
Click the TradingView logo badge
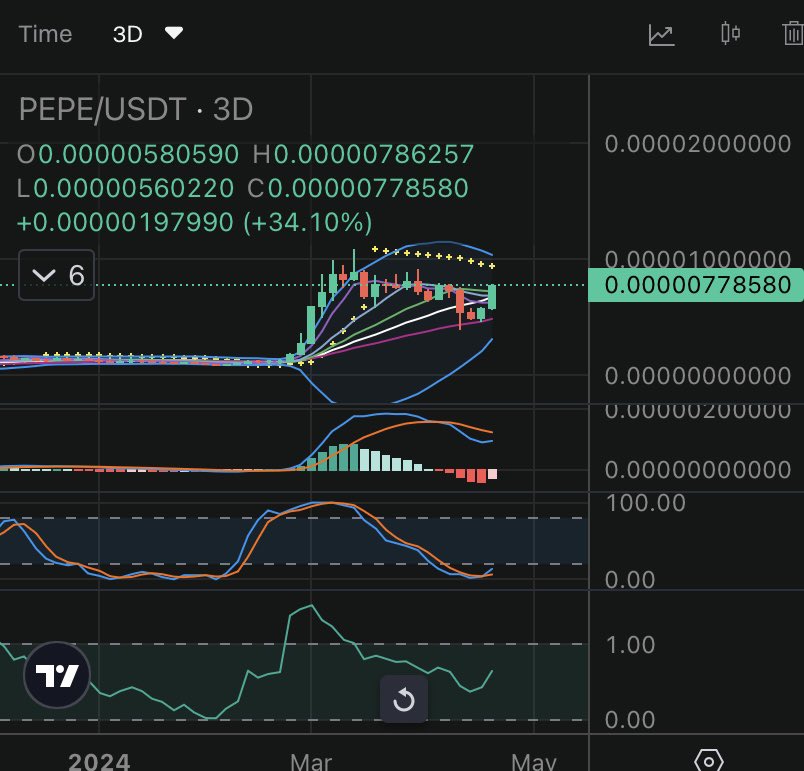pos(57,675)
